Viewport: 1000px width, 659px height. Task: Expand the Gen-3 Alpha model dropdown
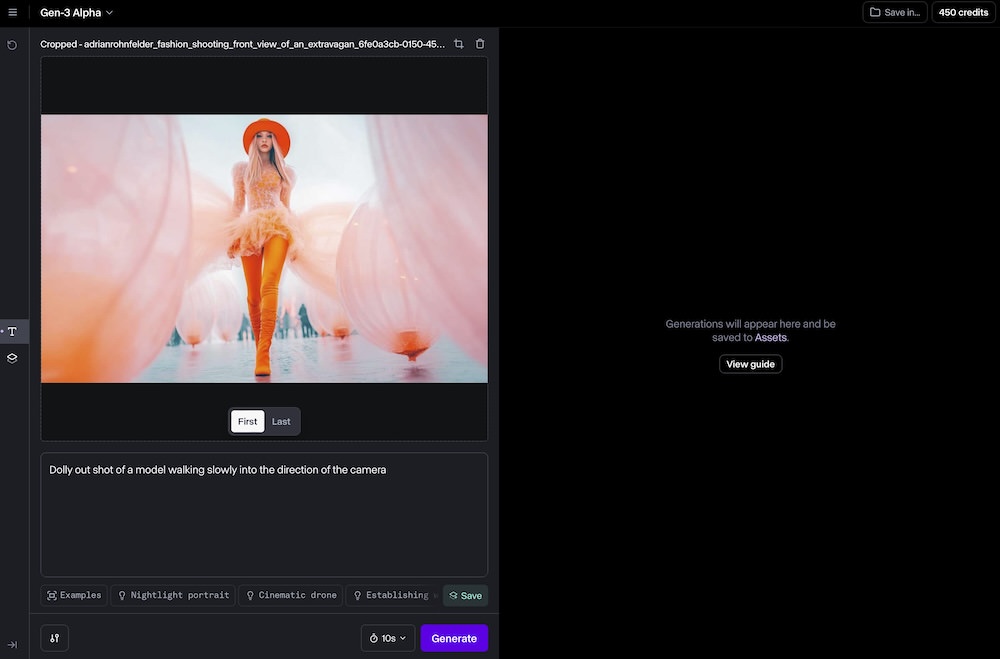point(77,12)
